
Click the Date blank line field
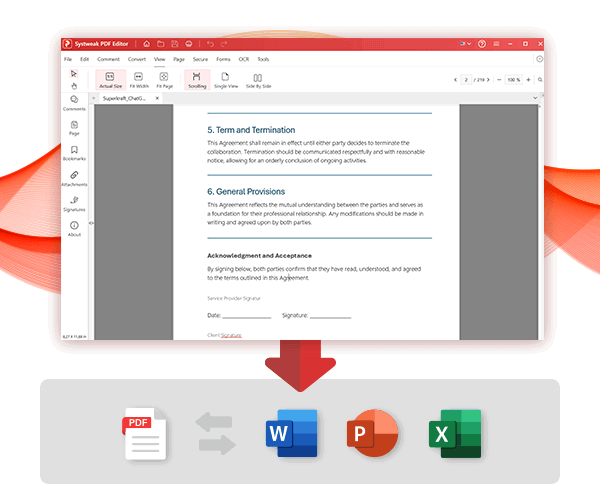tap(246, 316)
